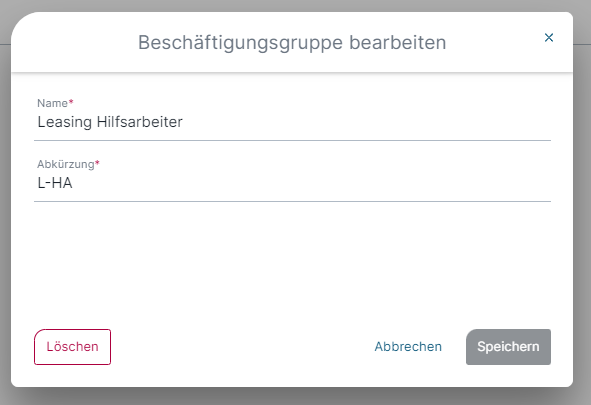The image size is (591, 405).
Task: Click the grey Speichern button
Action: point(508,347)
